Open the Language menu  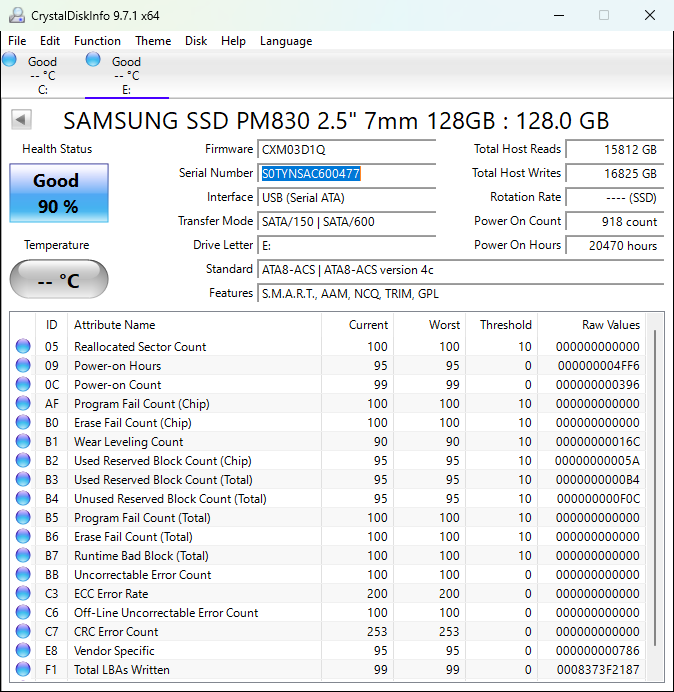tap(286, 41)
